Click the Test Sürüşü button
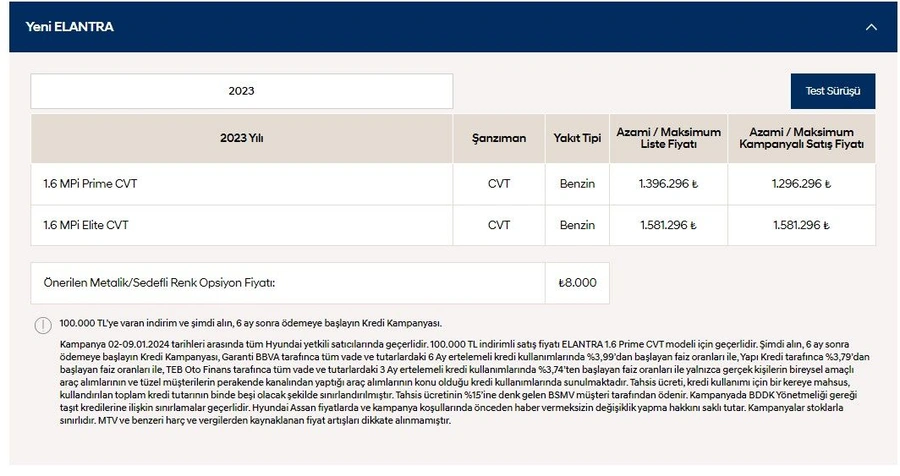900x476 pixels. [833, 91]
